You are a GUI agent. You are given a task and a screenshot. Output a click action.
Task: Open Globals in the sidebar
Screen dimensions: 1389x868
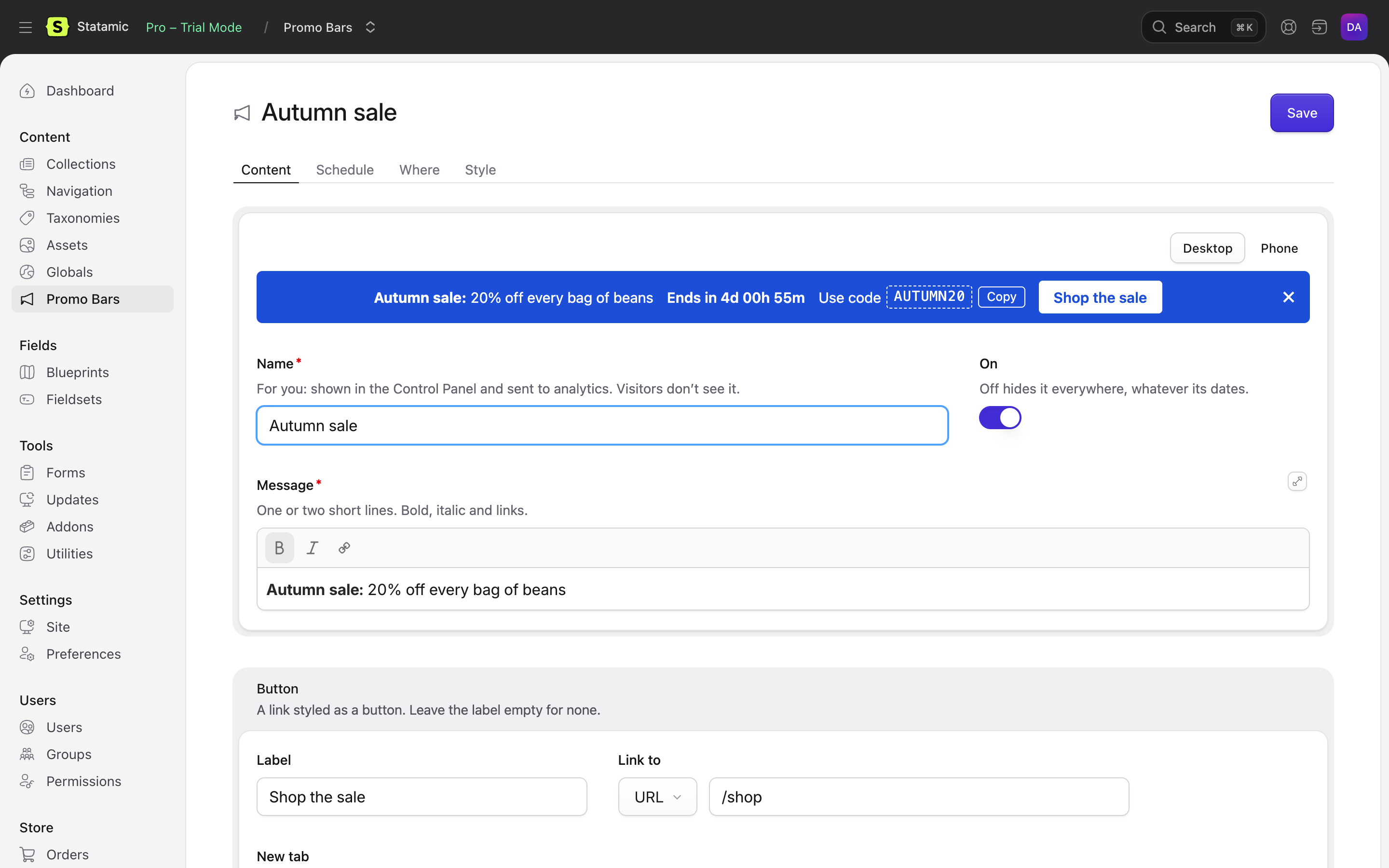click(x=93, y=272)
